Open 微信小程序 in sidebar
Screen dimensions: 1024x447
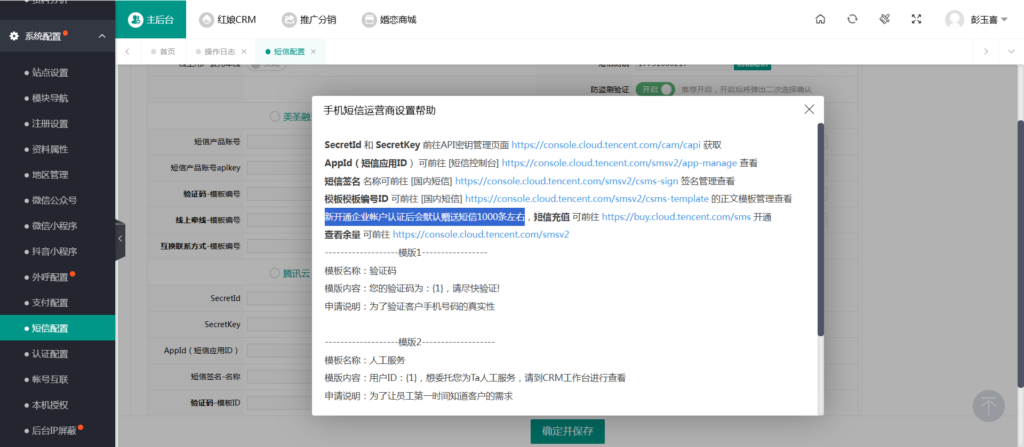click(x=55, y=226)
